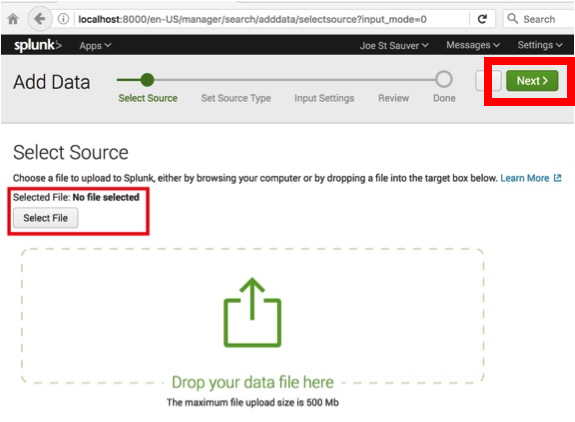Screen dimensions: 575x422
Task: Click the Select File button
Action: [x=45, y=218]
